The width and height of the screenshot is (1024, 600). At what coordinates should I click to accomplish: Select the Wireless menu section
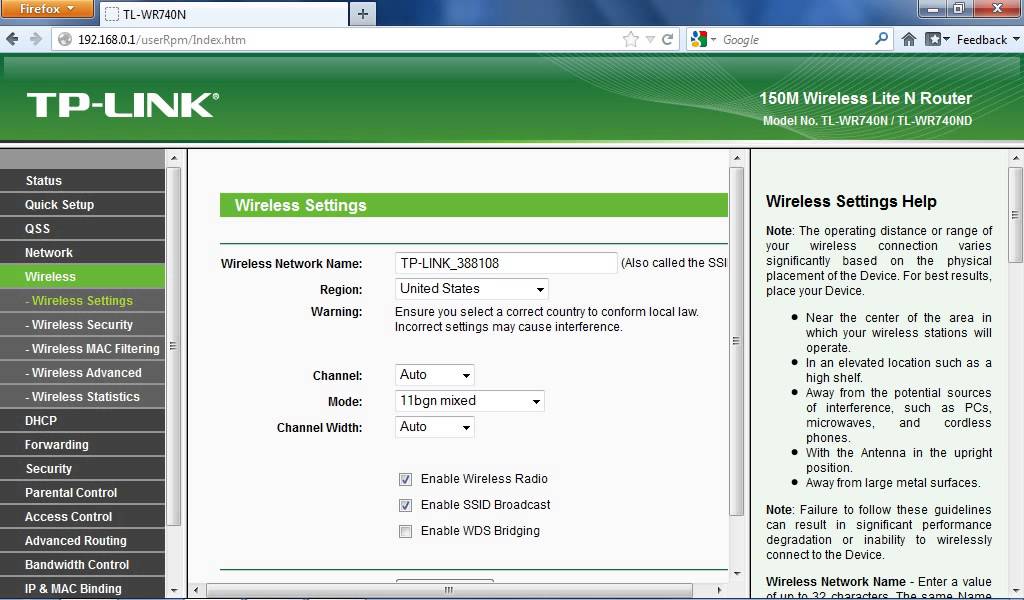(82, 277)
